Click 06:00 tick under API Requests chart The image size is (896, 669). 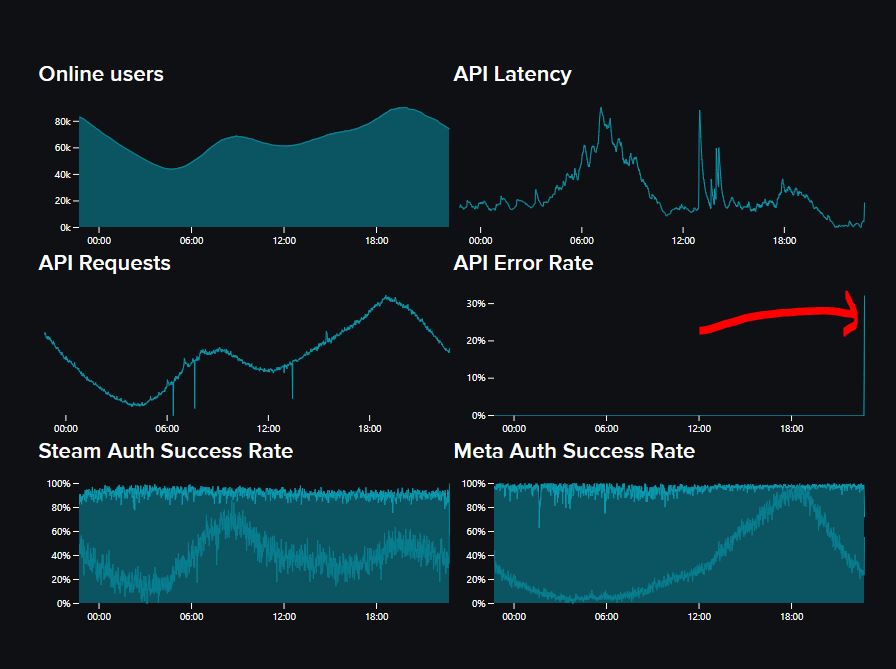click(x=167, y=428)
